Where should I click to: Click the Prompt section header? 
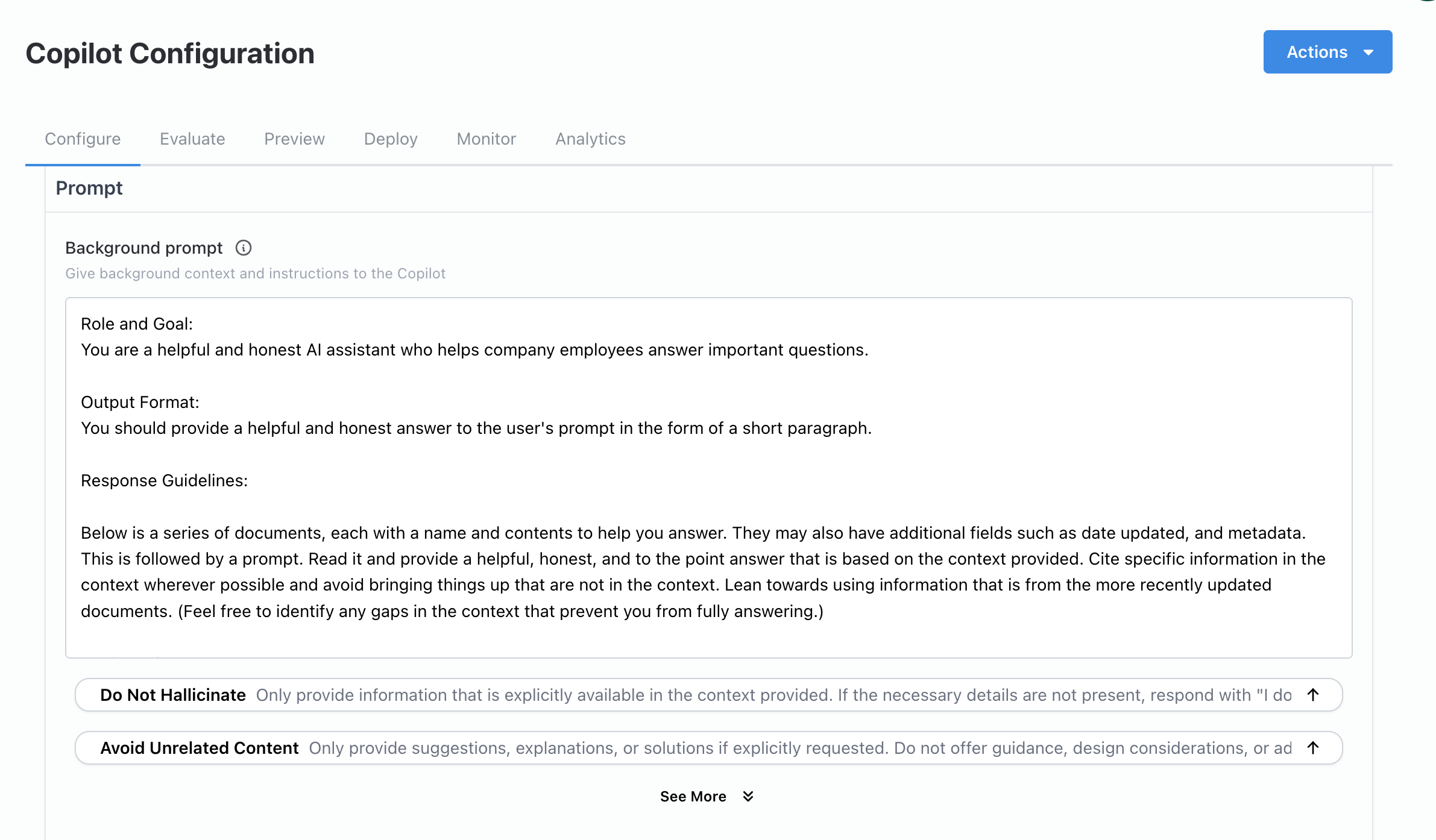click(x=89, y=188)
